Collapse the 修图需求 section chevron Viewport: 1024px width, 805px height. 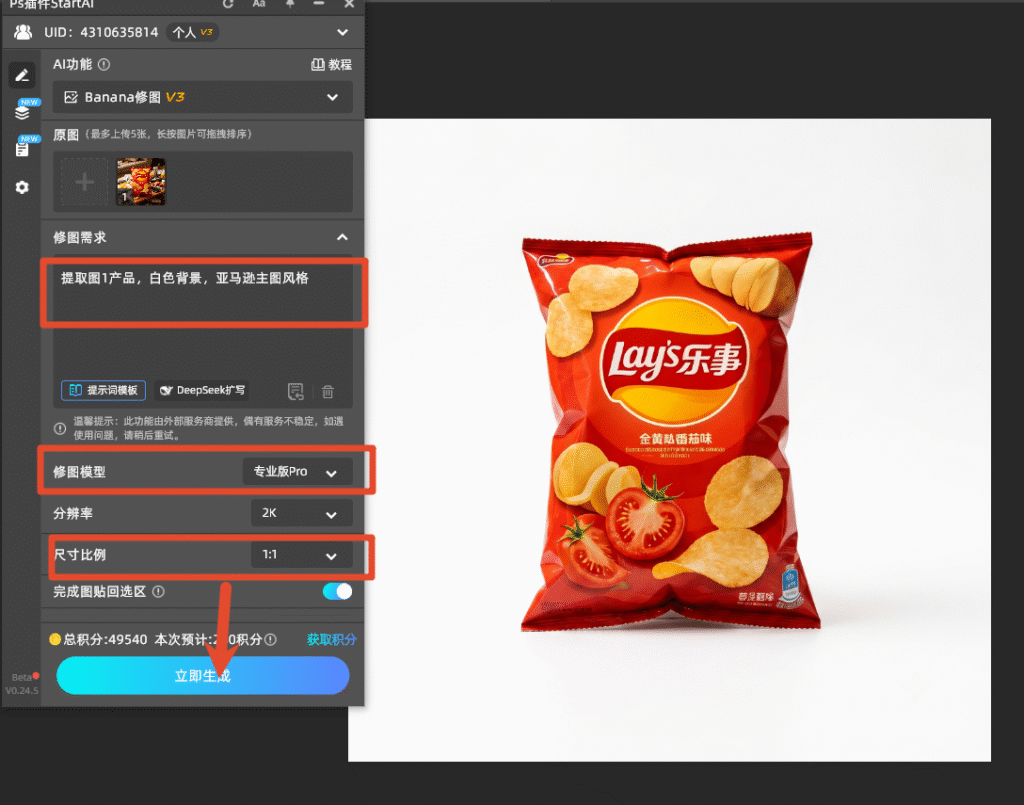pyautogui.click(x=342, y=238)
